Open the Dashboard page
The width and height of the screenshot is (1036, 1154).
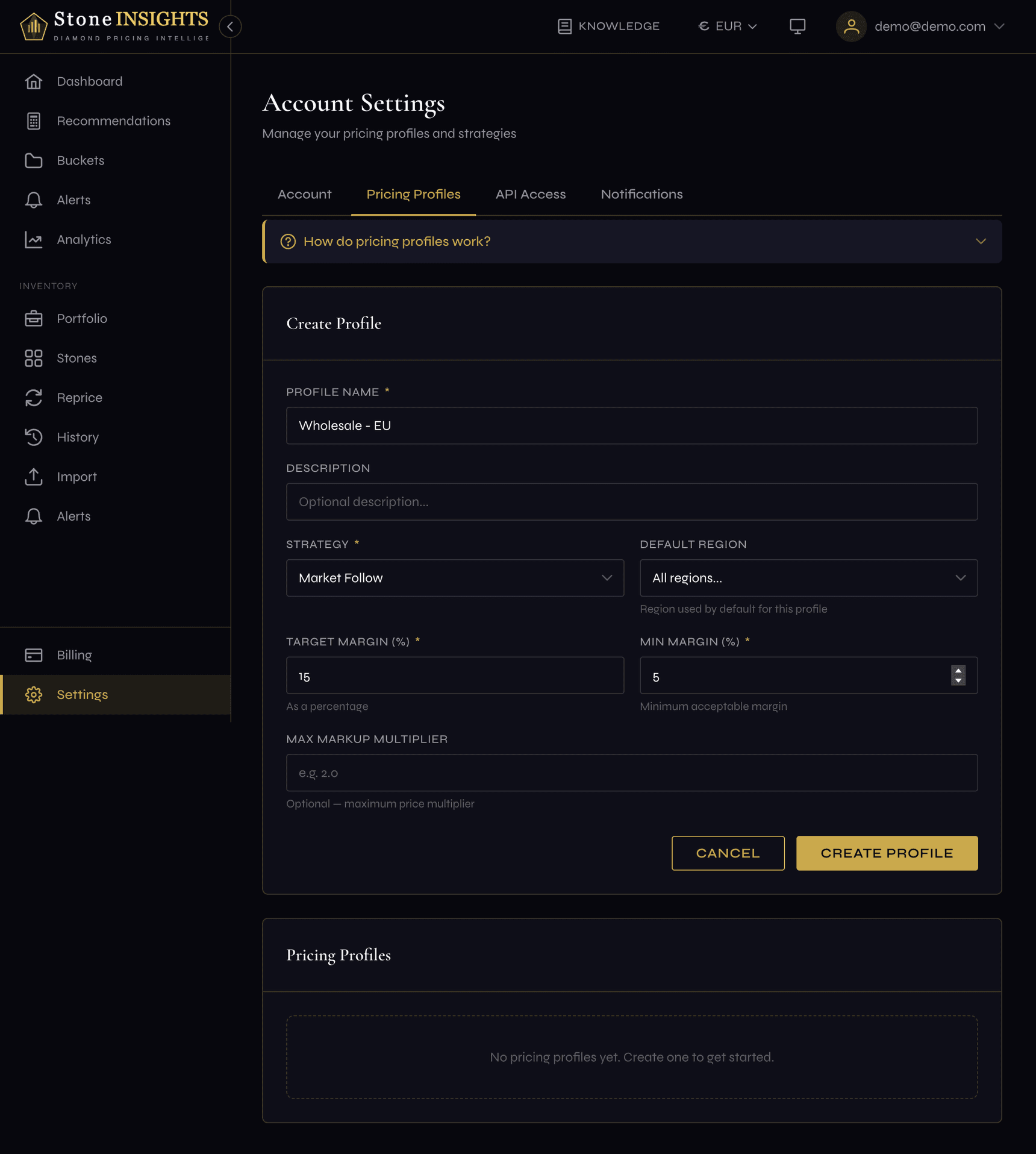(x=89, y=81)
